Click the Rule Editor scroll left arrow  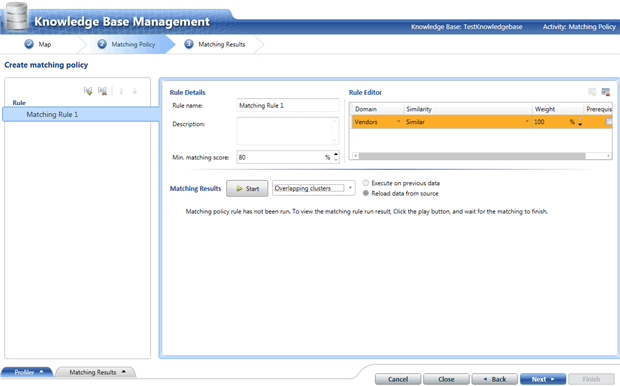tap(355, 156)
